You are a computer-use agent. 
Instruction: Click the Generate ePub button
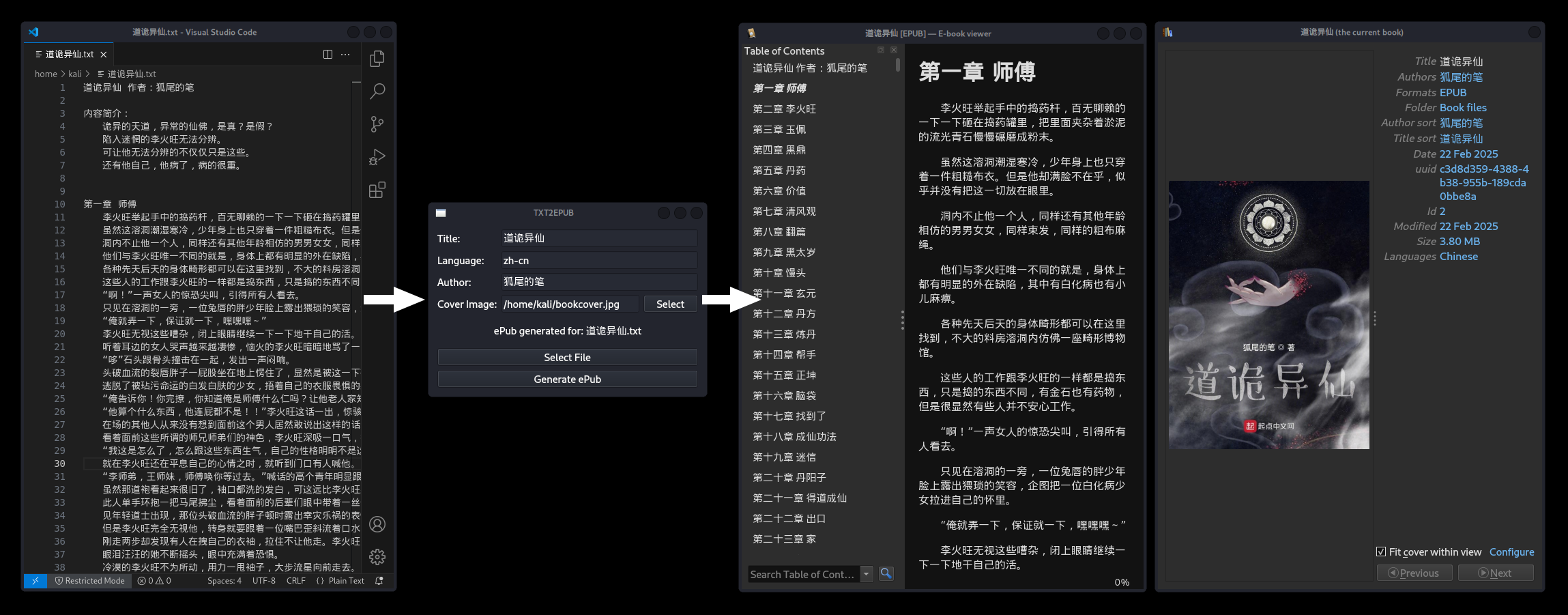tap(567, 380)
